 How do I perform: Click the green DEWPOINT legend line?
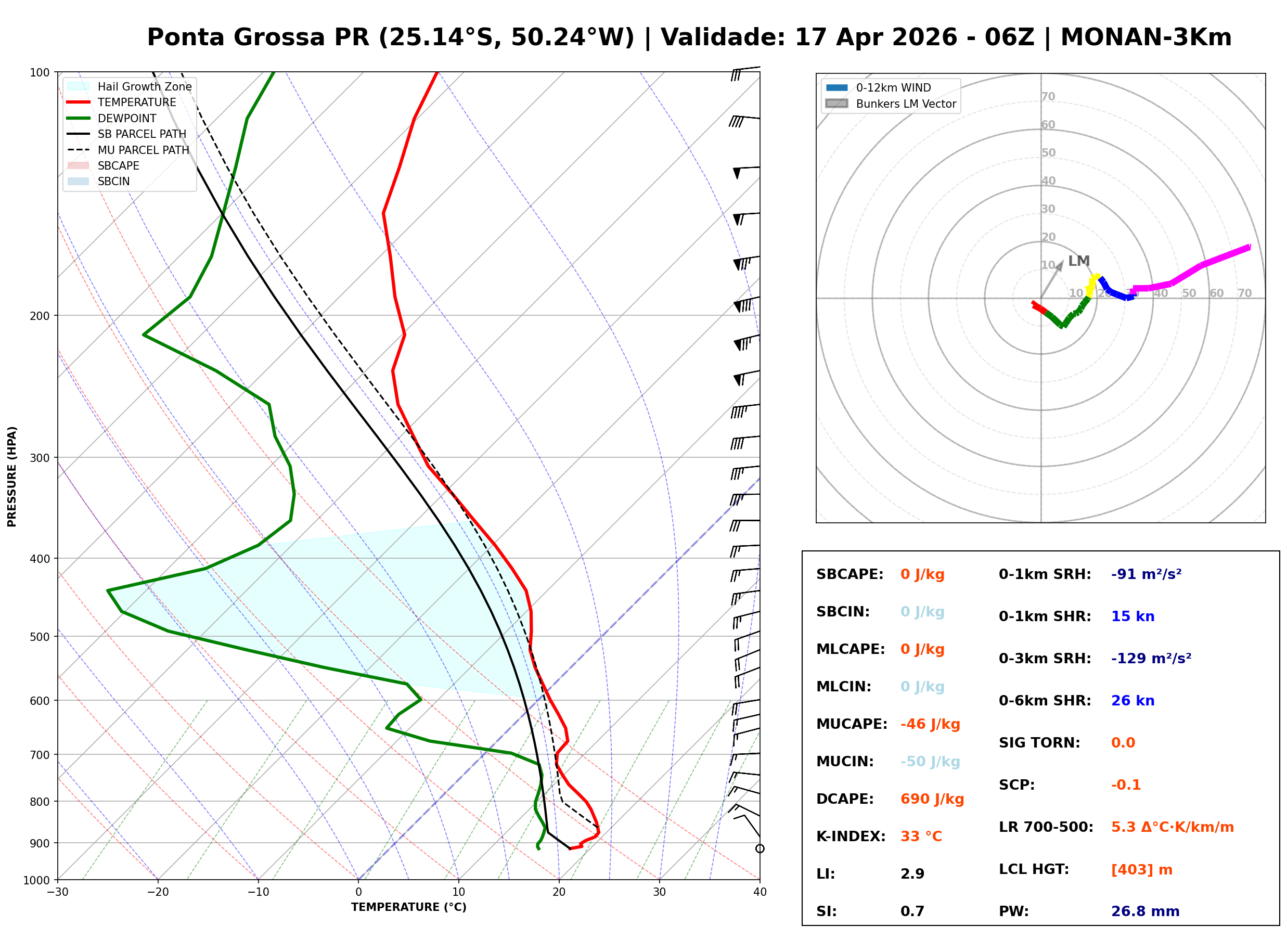(x=79, y=118)
